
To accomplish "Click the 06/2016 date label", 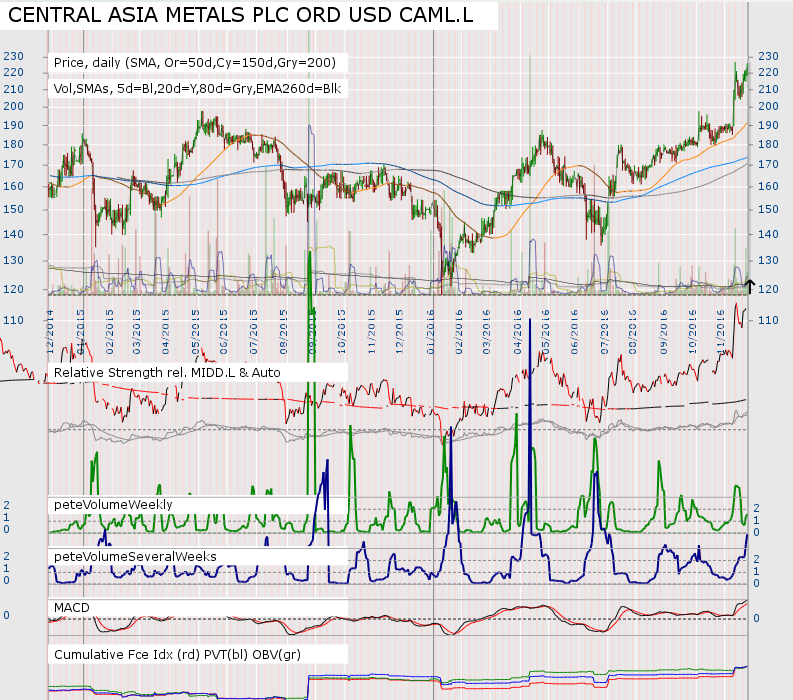I will 574,332.
